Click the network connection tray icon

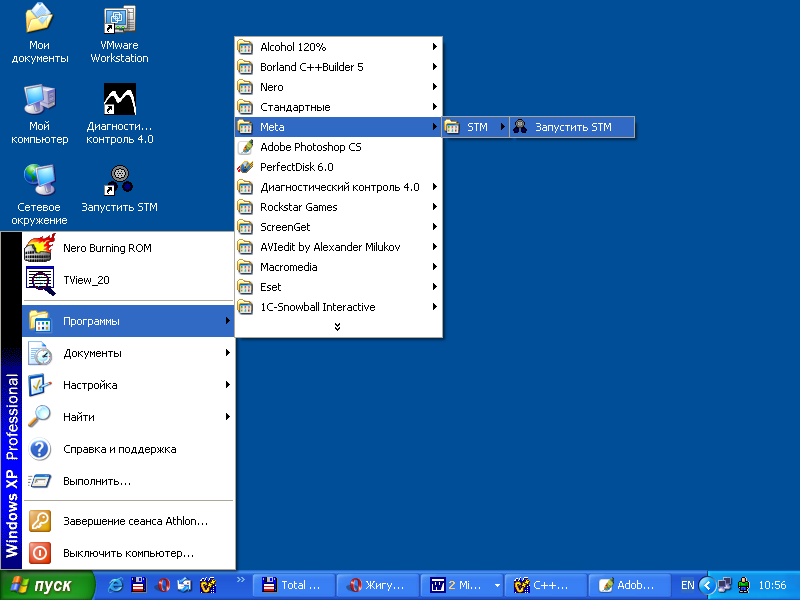pyautogui.click(x=724, y=585)
